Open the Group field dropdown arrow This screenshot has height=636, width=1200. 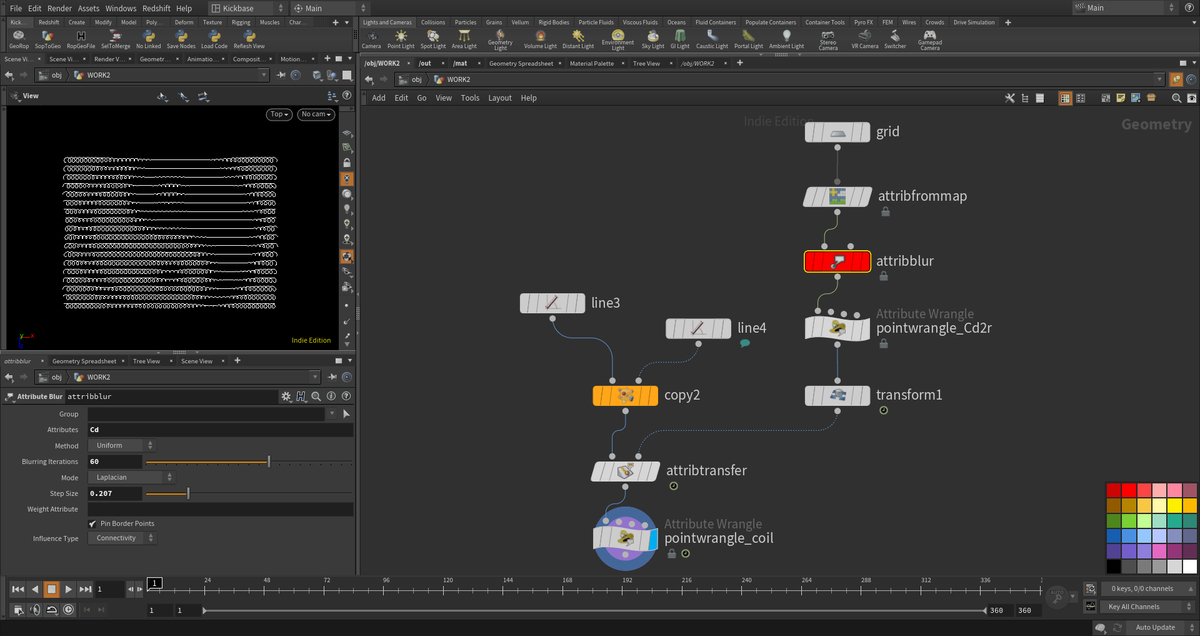pos(334,413)
